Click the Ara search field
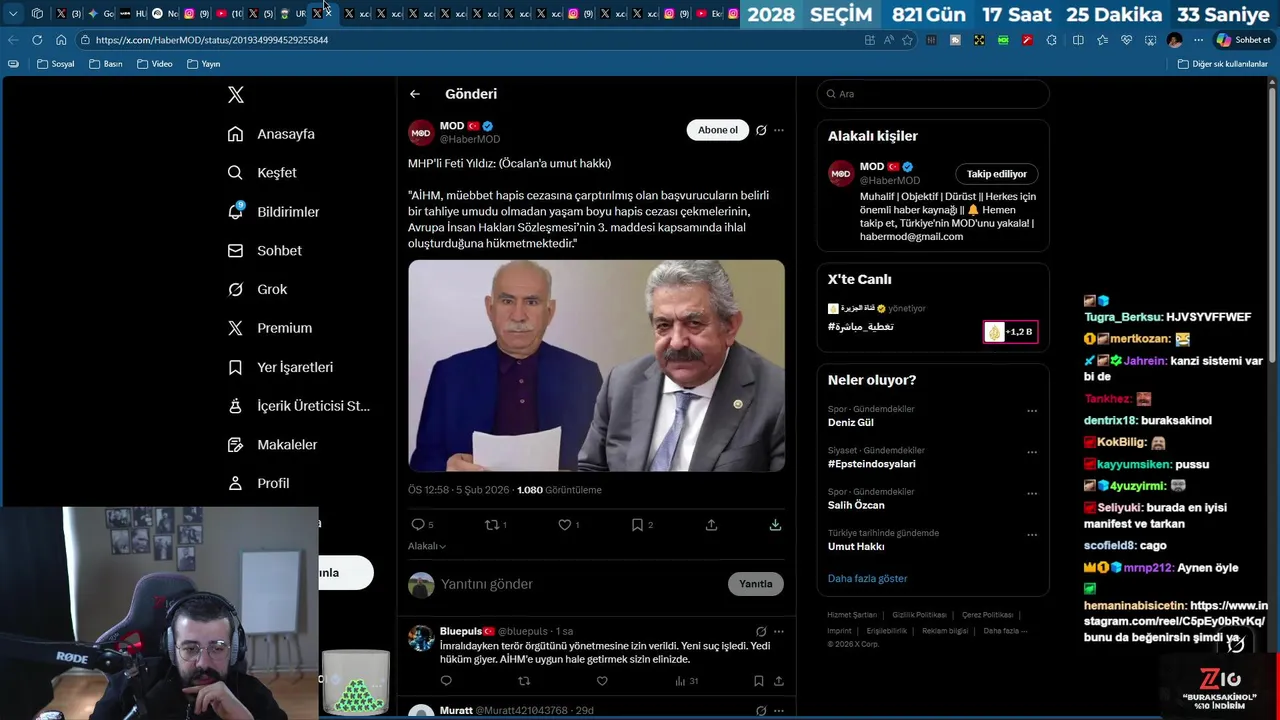 click(933, 94)
